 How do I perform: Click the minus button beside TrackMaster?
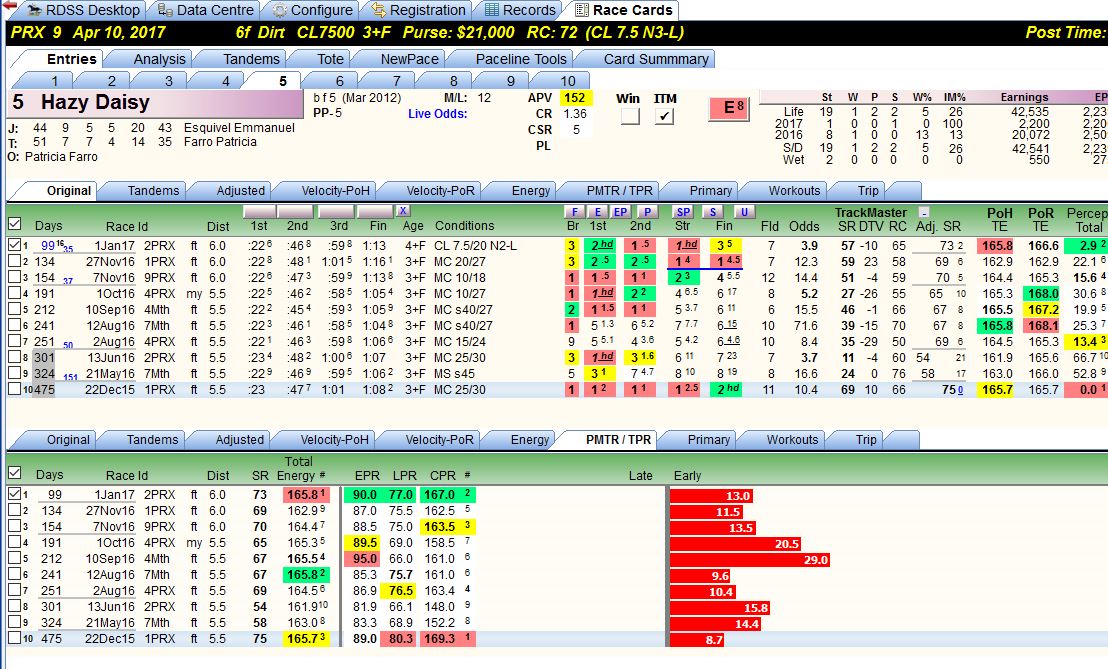[923, 212]
